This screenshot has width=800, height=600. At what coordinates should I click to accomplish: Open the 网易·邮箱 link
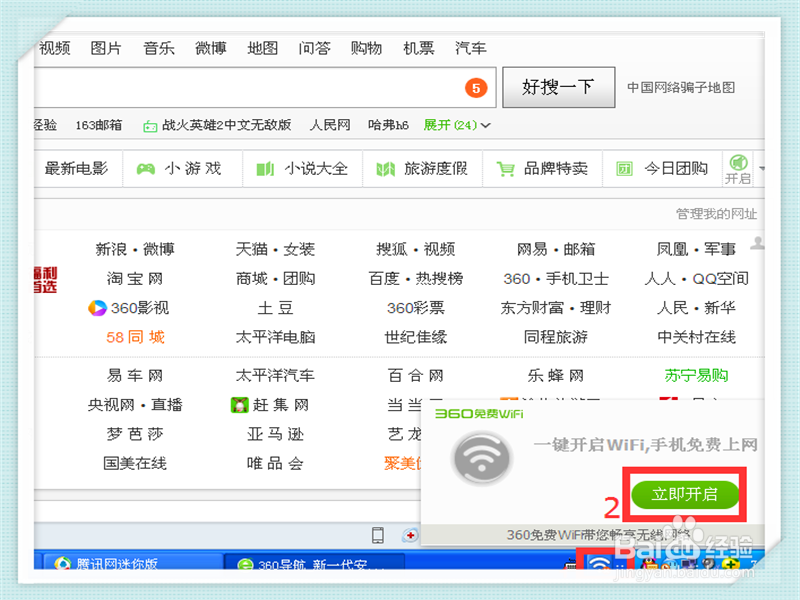pos(556,249)
